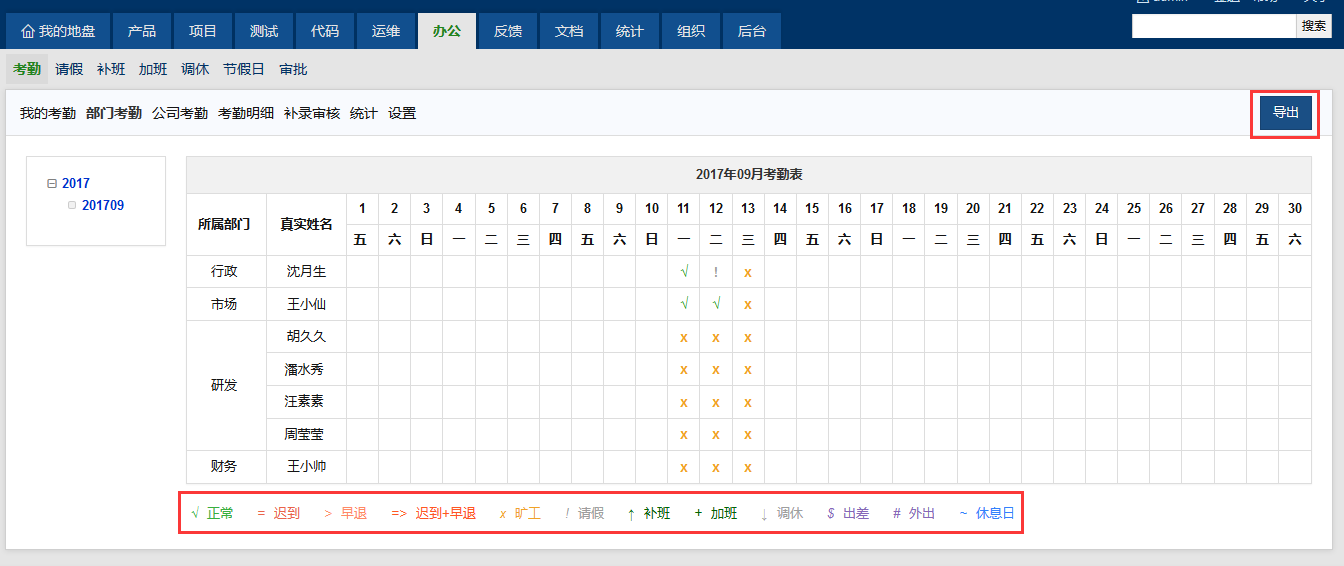Click the green check for 沈月生 on day 11
This screenshot has height=566, width=1344.
(x=683, y=271)
